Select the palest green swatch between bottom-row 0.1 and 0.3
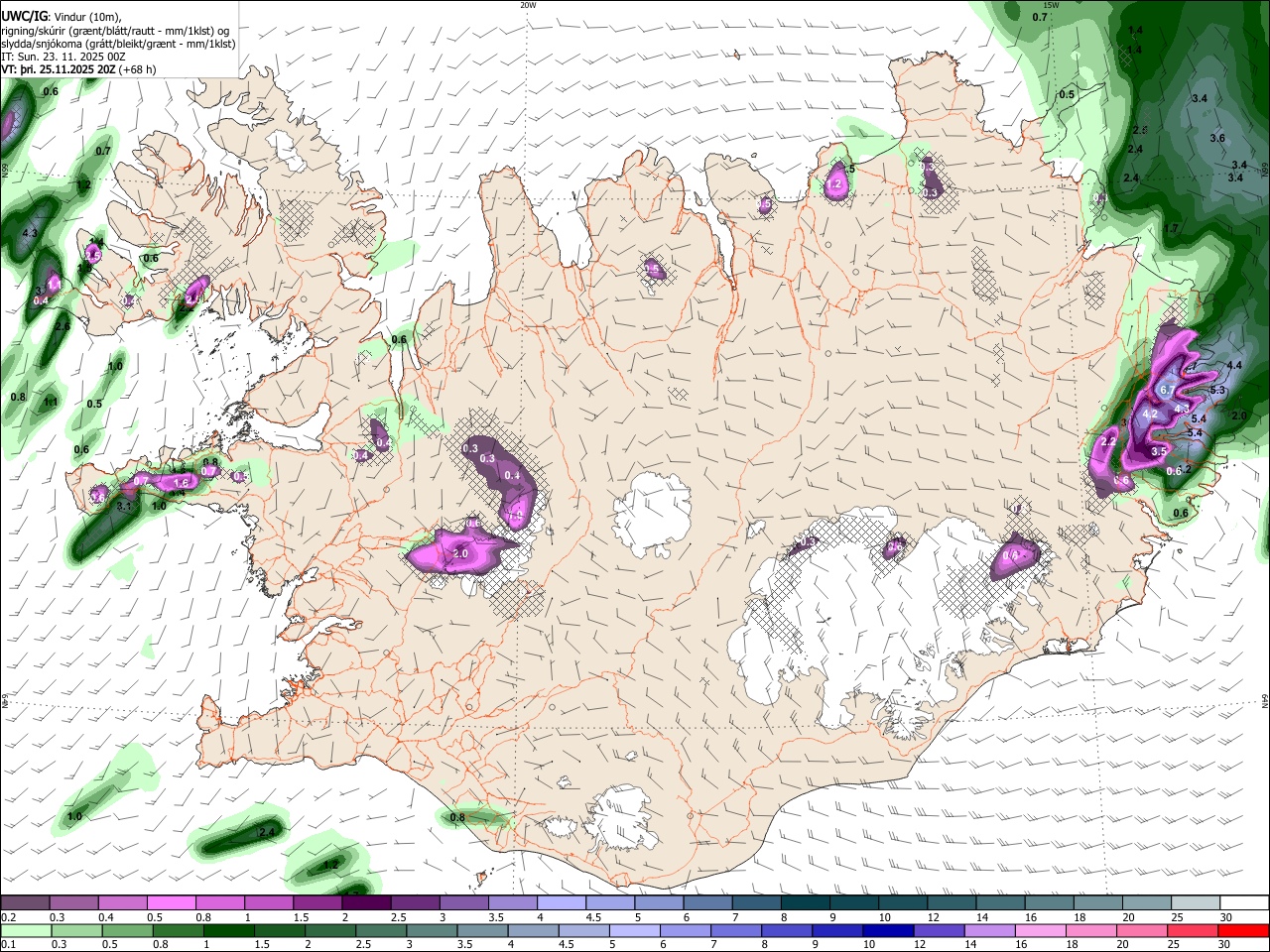The image size is (1270, 952). pos(24,930)
